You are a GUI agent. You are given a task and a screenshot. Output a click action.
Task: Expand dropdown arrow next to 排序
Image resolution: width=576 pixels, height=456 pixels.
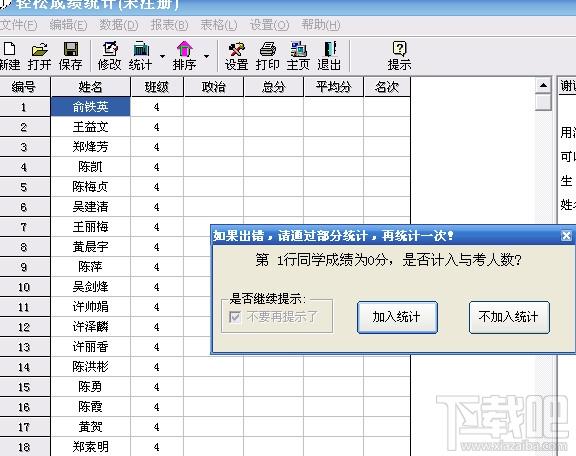coord(206,56)
